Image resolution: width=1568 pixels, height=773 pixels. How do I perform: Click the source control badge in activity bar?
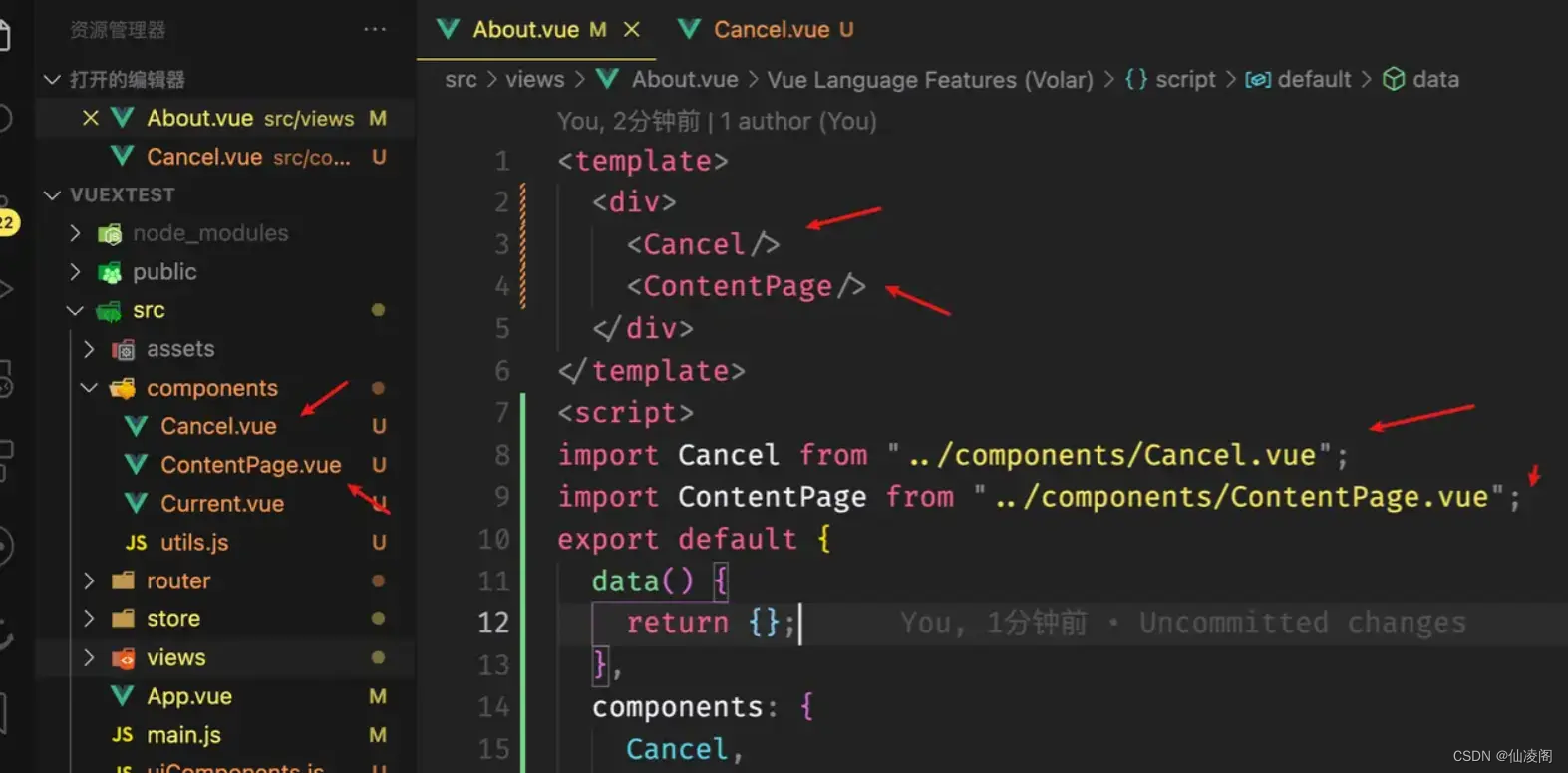8,221
